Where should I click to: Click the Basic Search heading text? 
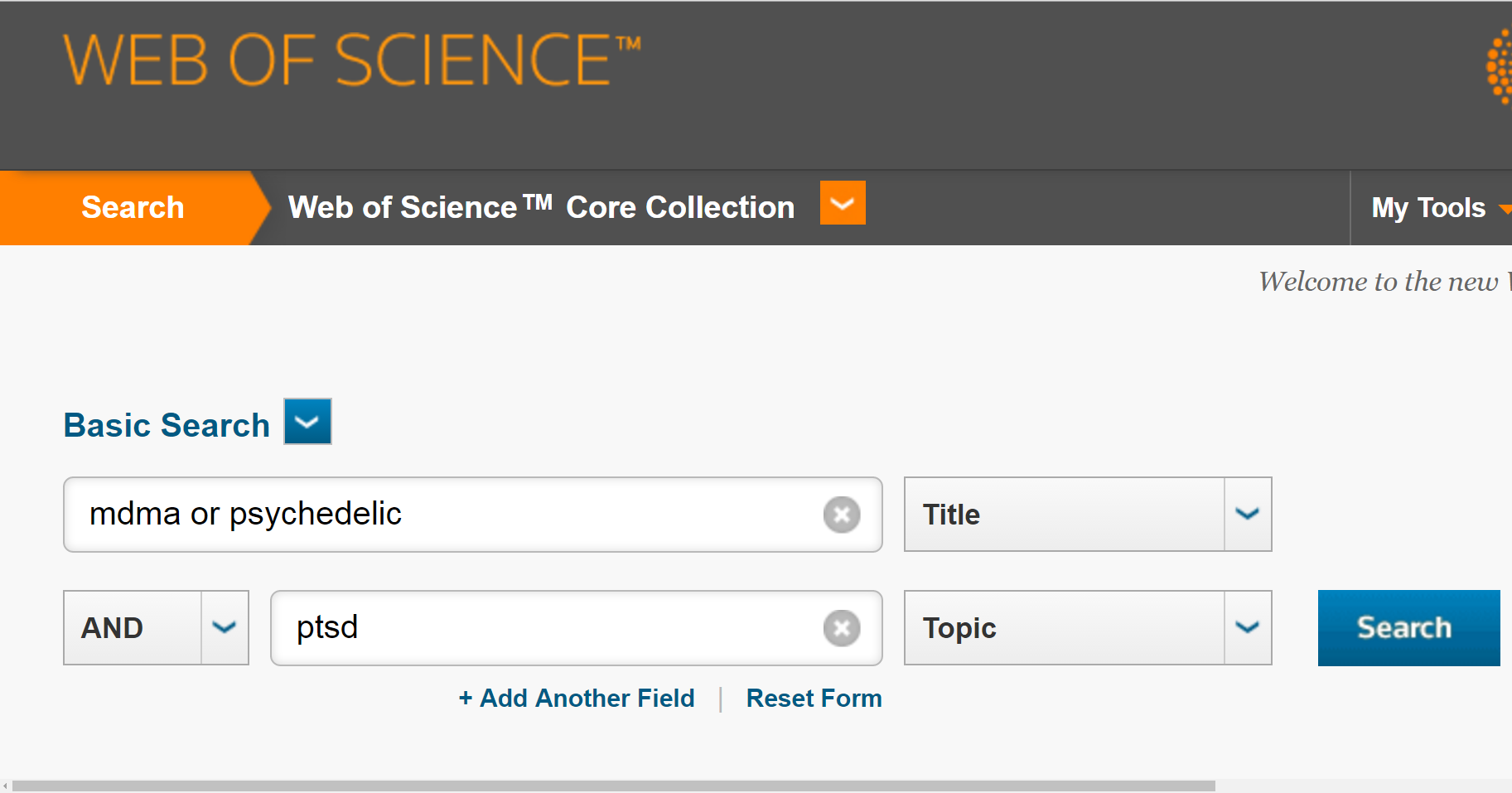(x=167, y=425)
